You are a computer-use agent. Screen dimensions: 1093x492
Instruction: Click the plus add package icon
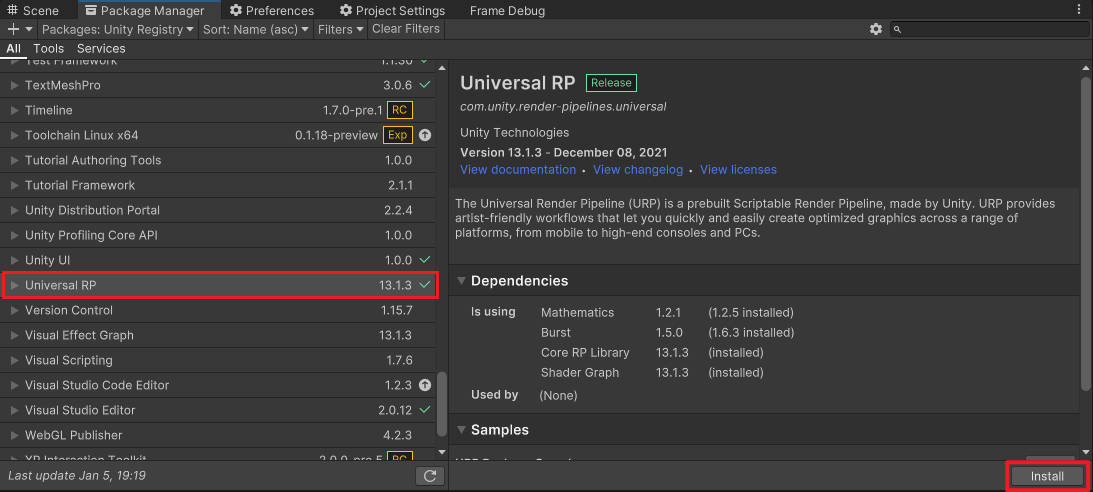(x=13, y=29)
